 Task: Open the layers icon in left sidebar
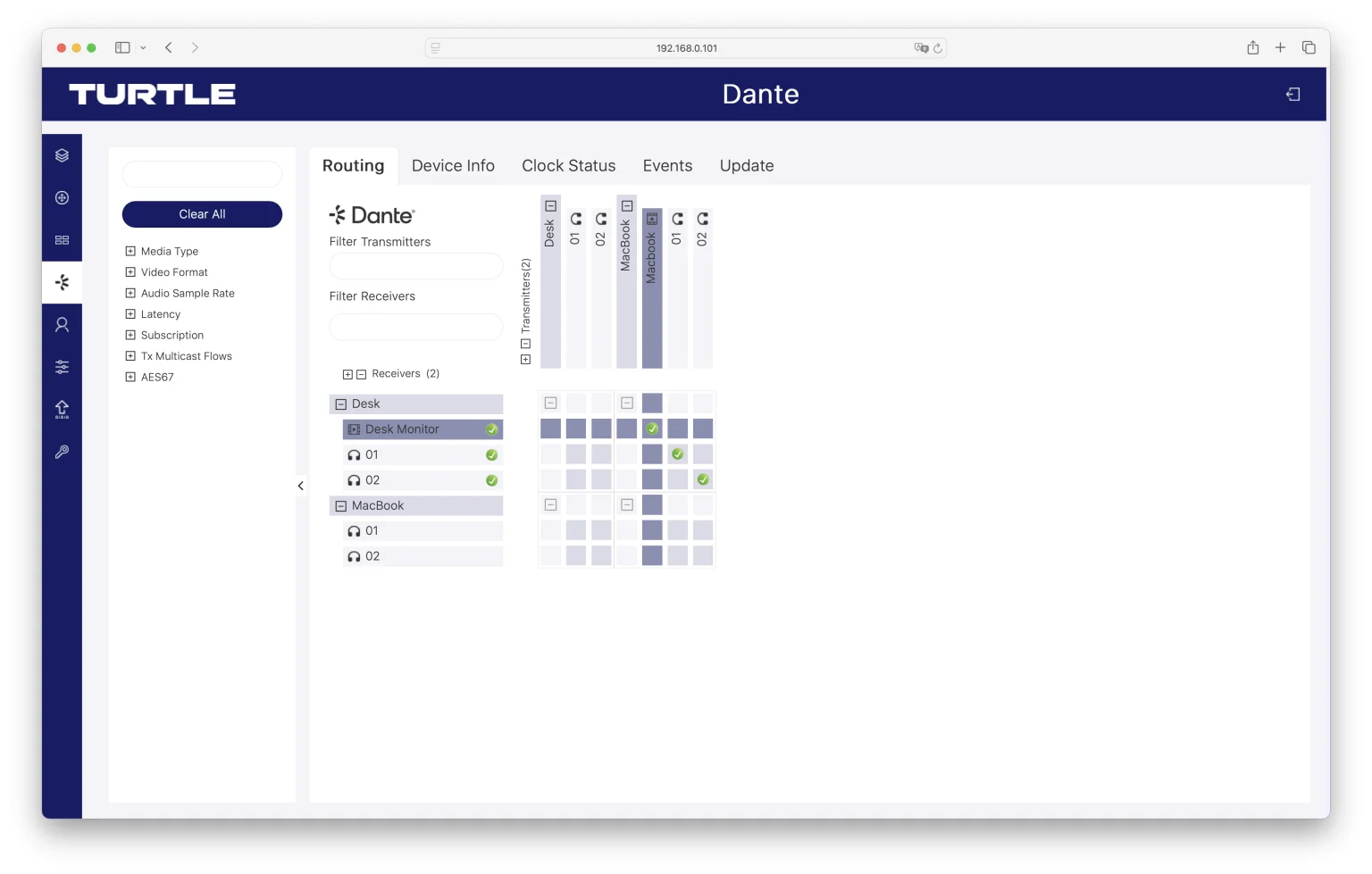[x=62, y=155]
